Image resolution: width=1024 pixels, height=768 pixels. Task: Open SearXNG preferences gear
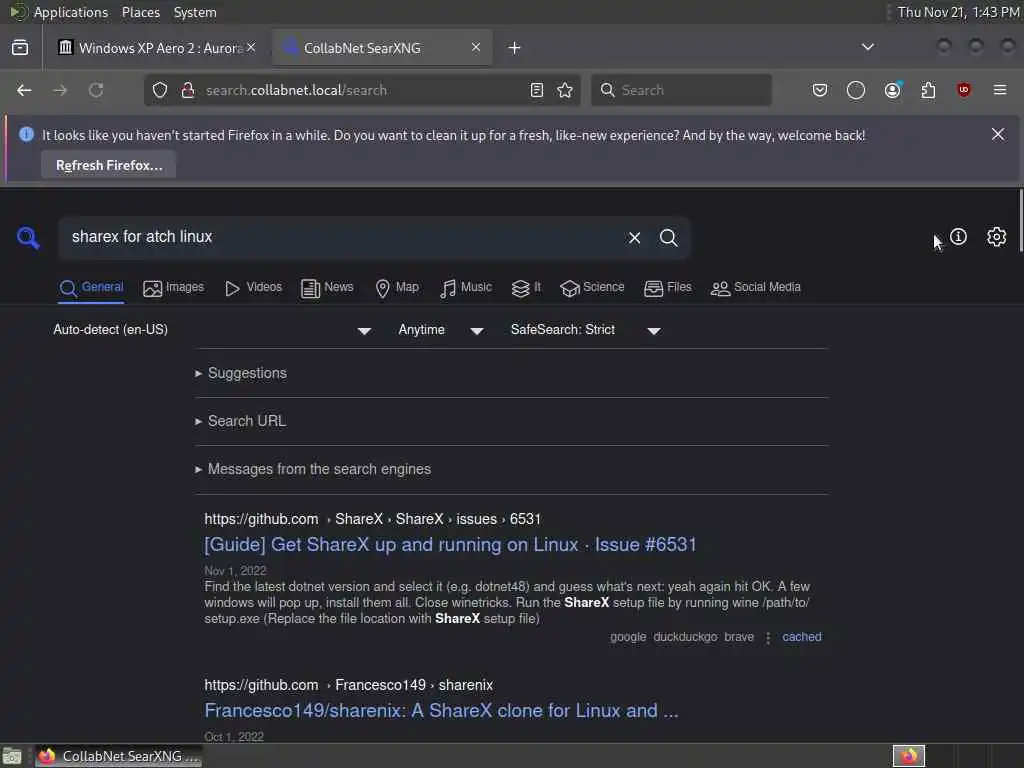[996, 236]
